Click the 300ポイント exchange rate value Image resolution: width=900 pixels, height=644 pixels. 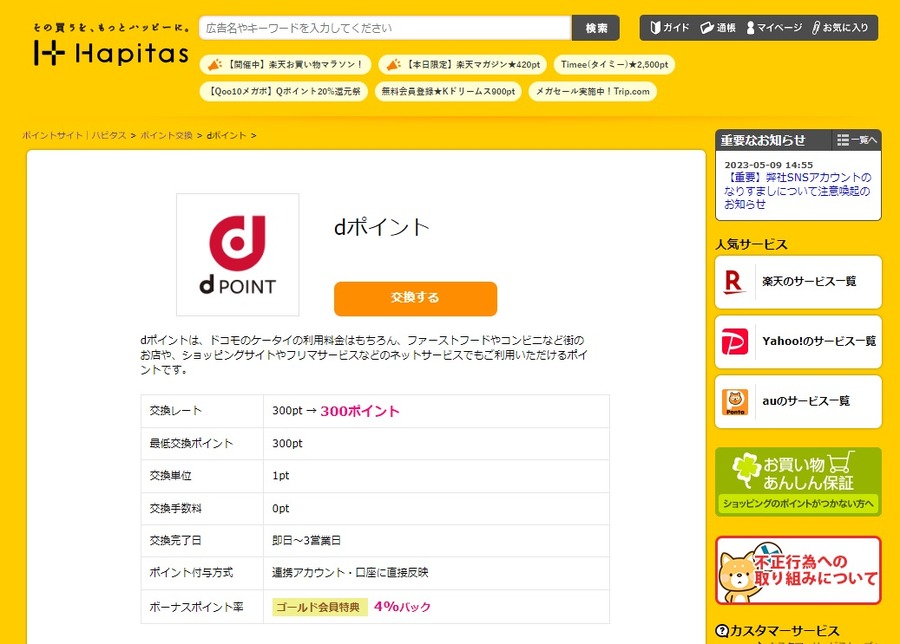pyautogui.click(x=359, y=411)
